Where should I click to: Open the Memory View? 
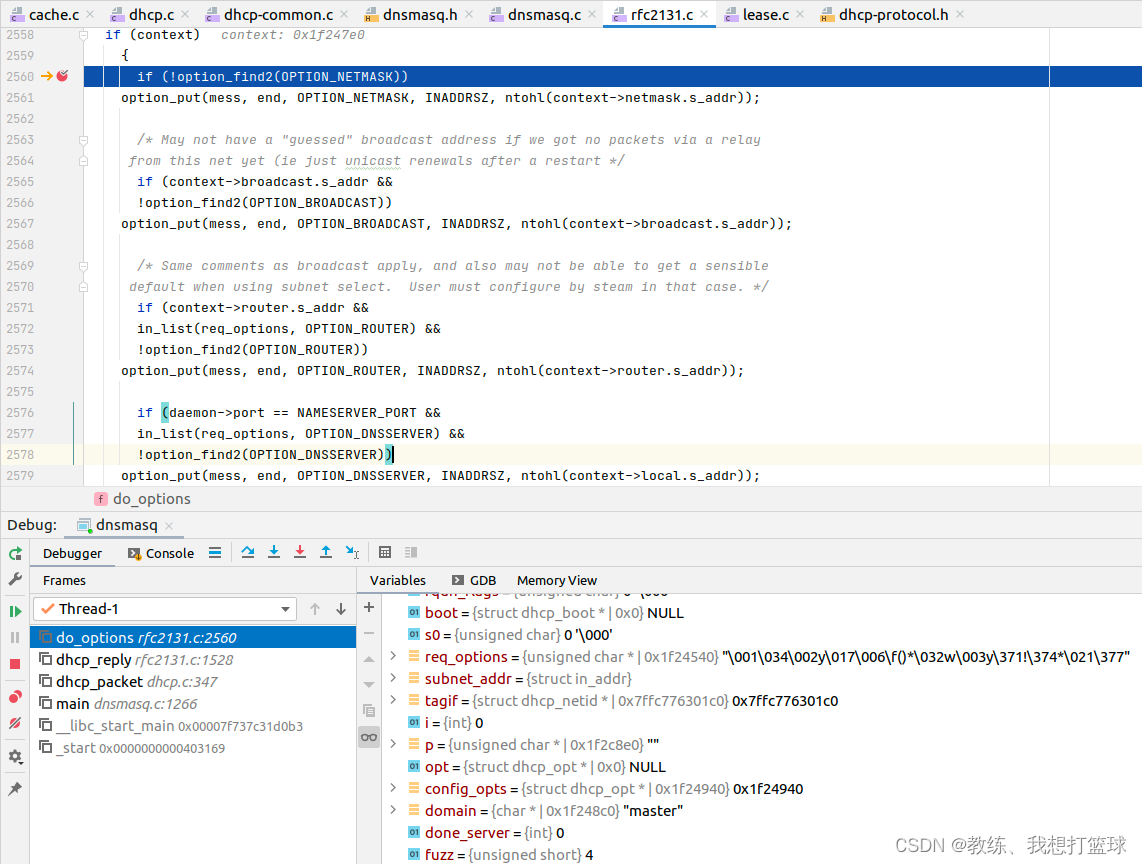556,580
